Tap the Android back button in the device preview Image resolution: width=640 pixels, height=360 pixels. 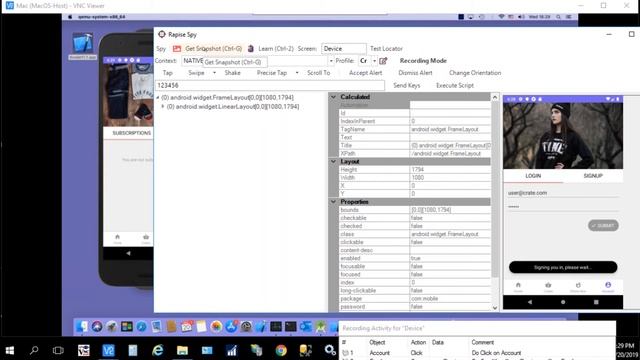coord(530,302)
